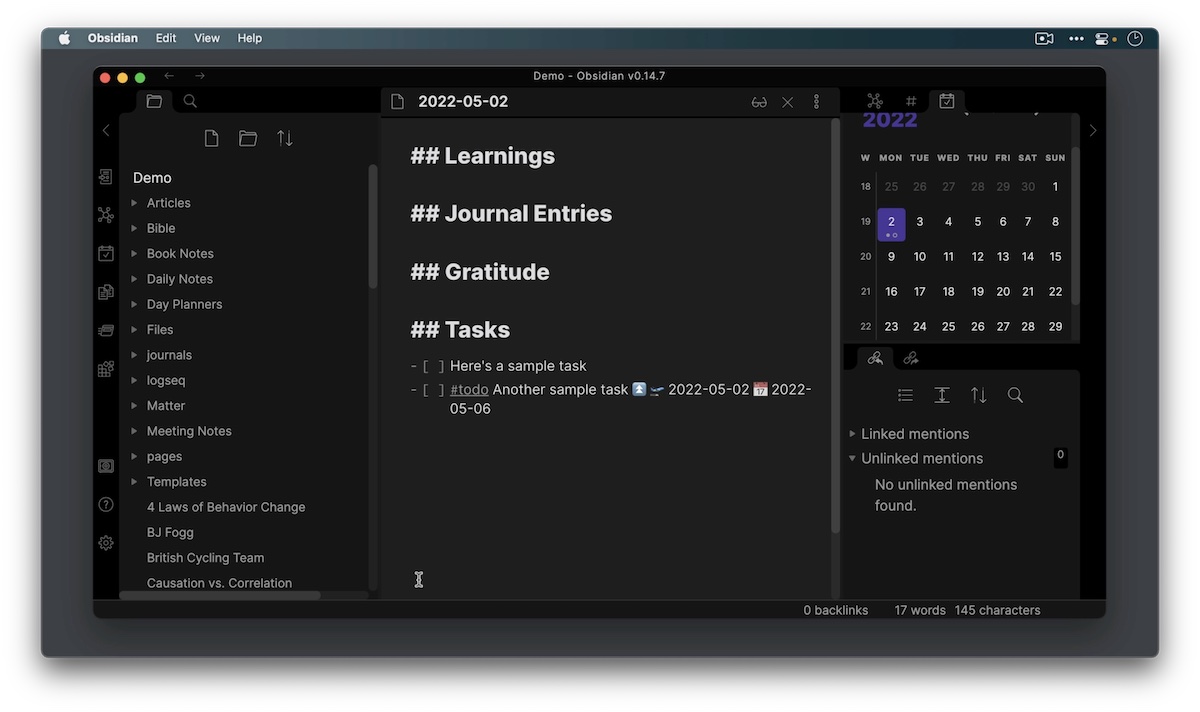Select May 2 in calendar
Image resolution: width=1200 pixels, height=712 pixels.
[x=891, y=224]
